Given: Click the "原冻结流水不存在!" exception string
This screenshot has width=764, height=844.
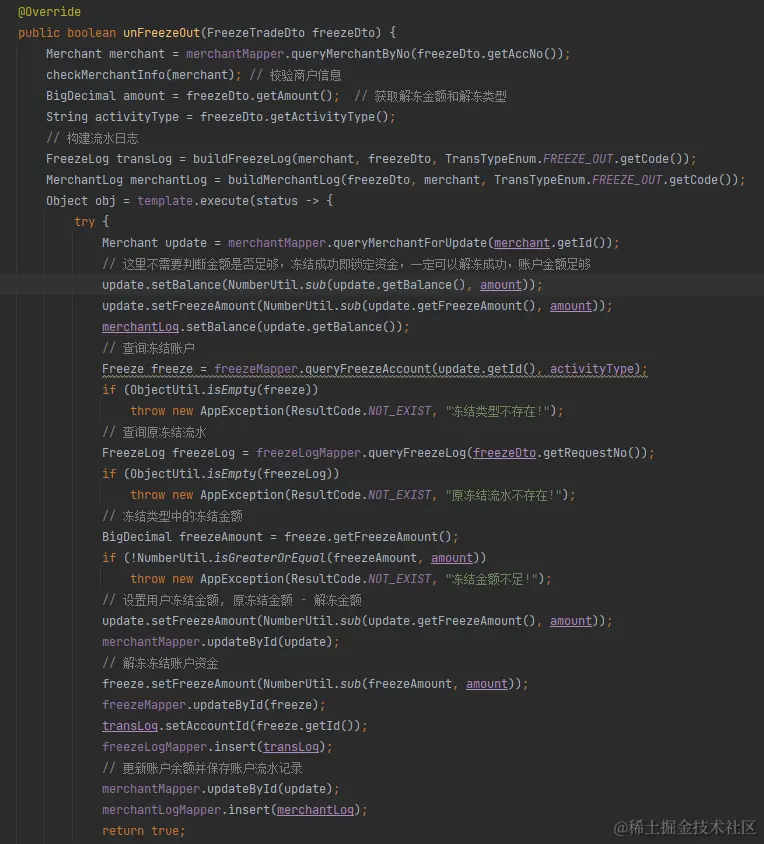Looking at the screenshot, I should (504, 495).
